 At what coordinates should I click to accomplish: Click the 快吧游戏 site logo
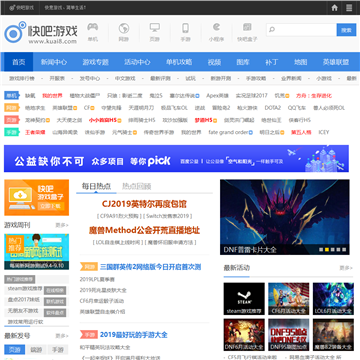pyautogui.click(x=40, y=33)
